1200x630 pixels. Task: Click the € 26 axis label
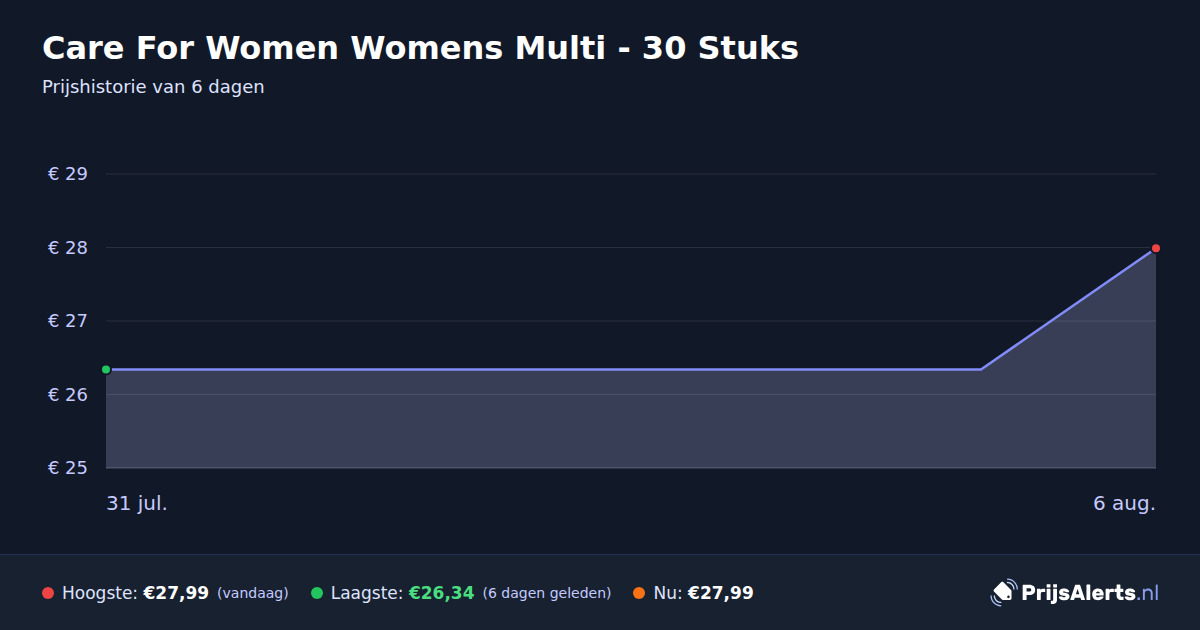[x=68, y=395]
